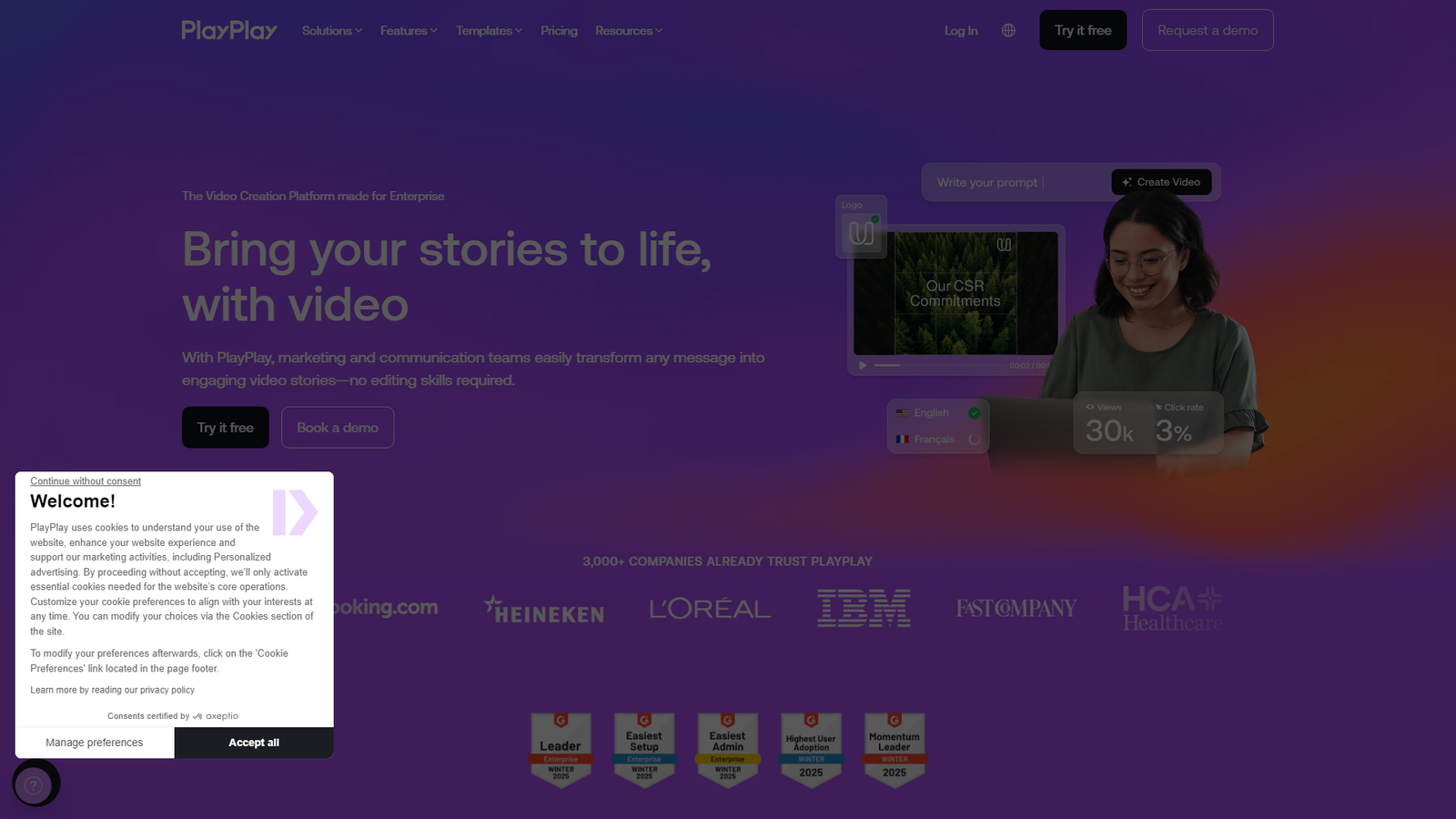Click the Views 30k stat card
The width and height of the screenshot is (1456, 819).
[1110, 423]
